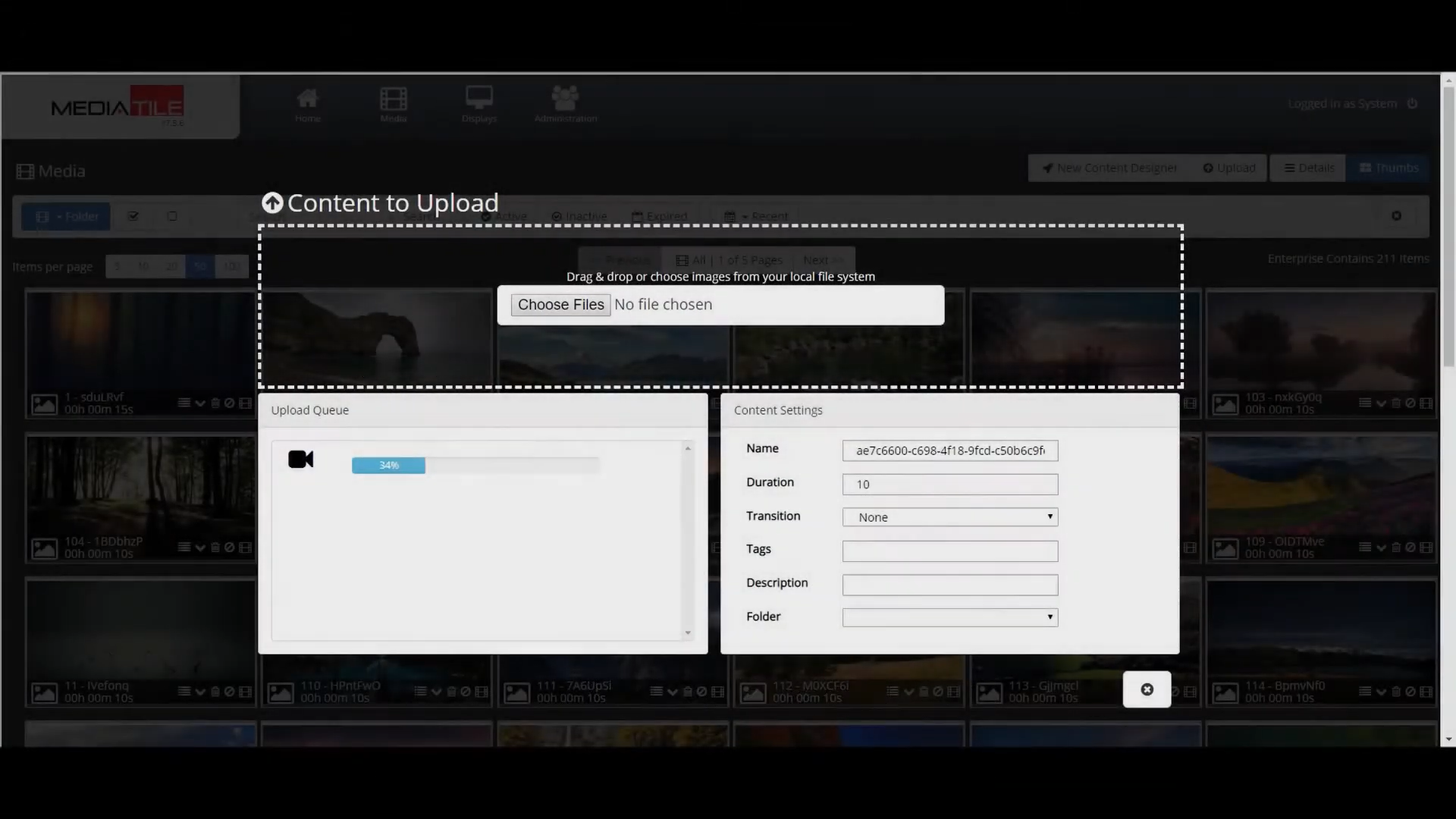Click New Content Designer button

coord(1110,168)
